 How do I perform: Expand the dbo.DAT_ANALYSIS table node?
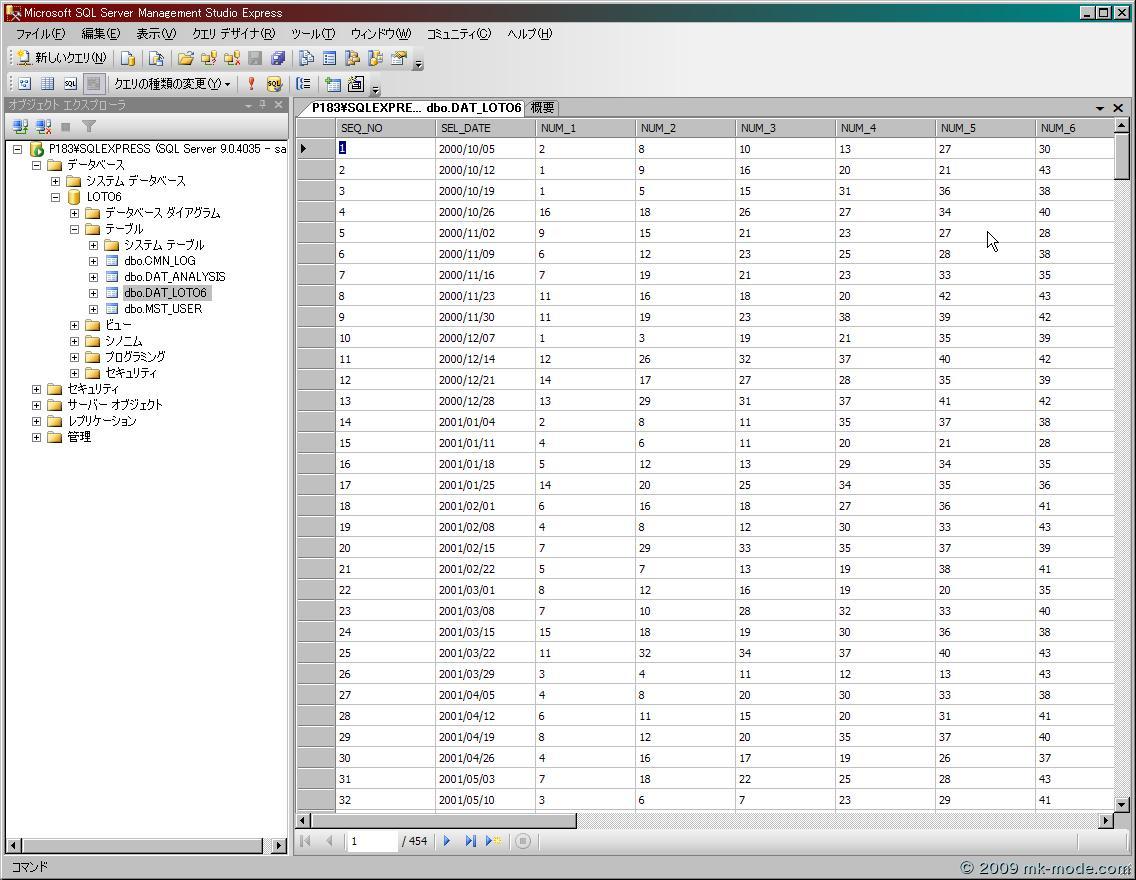[93, 277]
